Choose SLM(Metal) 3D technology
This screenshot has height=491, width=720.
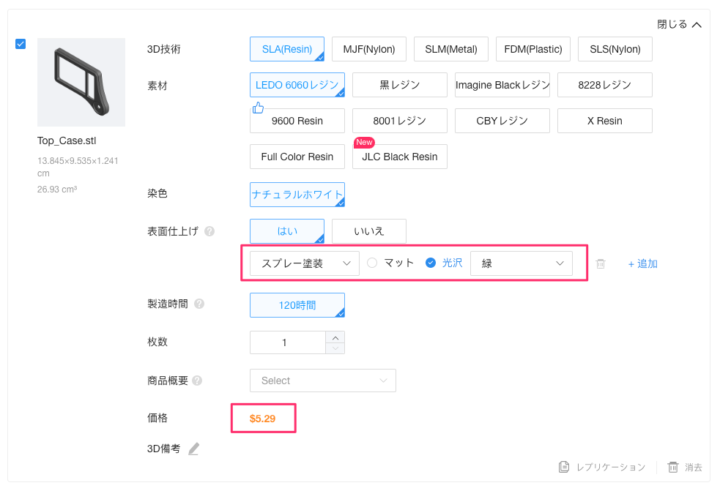pos(449,48)
